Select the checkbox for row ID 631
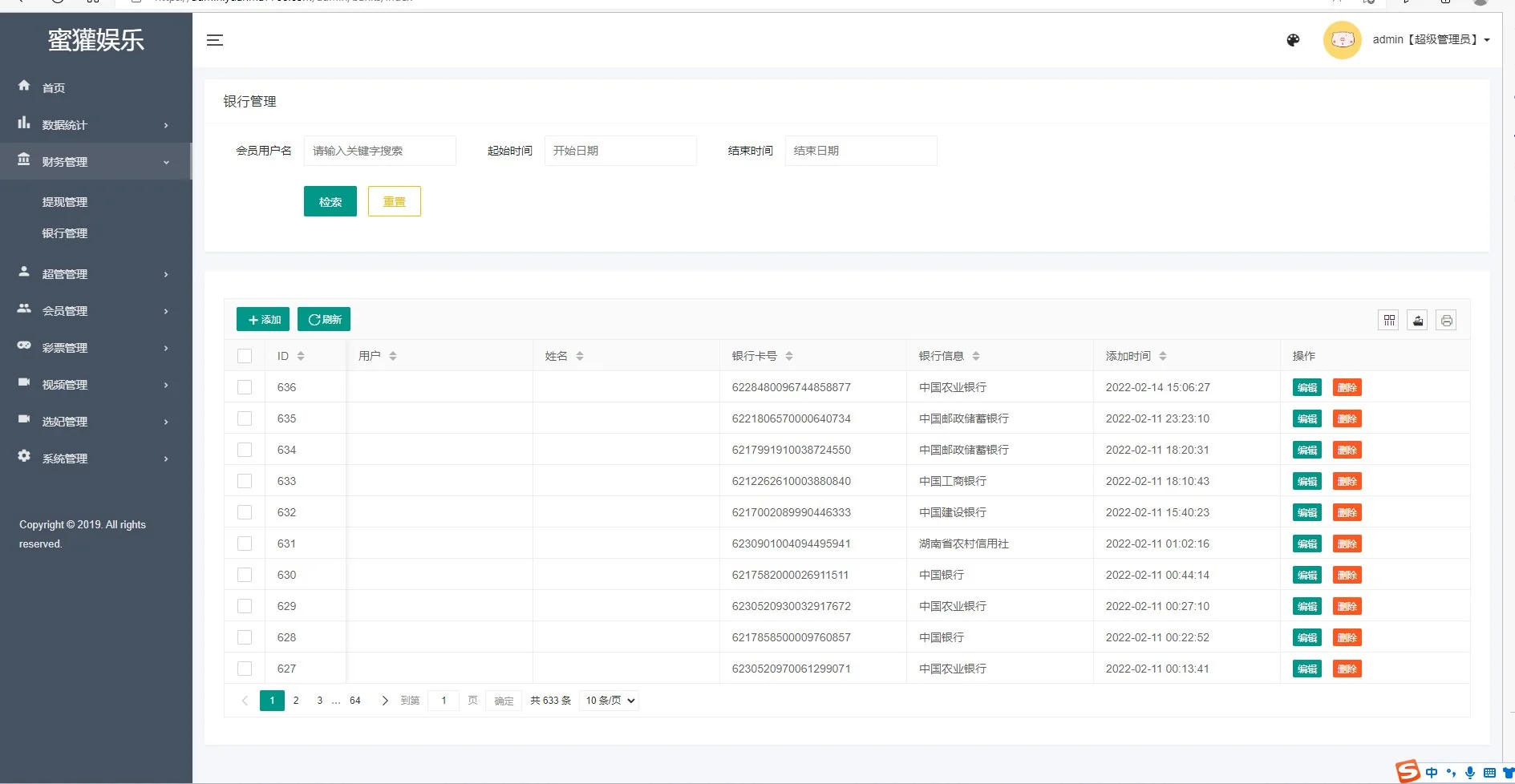This screenshot has height=784, width=1515. click(x=245, y=544)
